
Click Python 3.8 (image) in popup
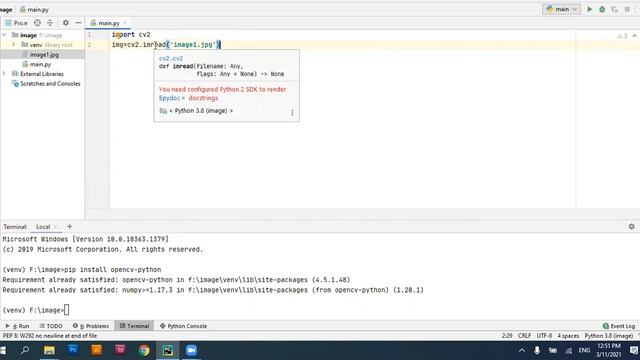tap(201, 111)
